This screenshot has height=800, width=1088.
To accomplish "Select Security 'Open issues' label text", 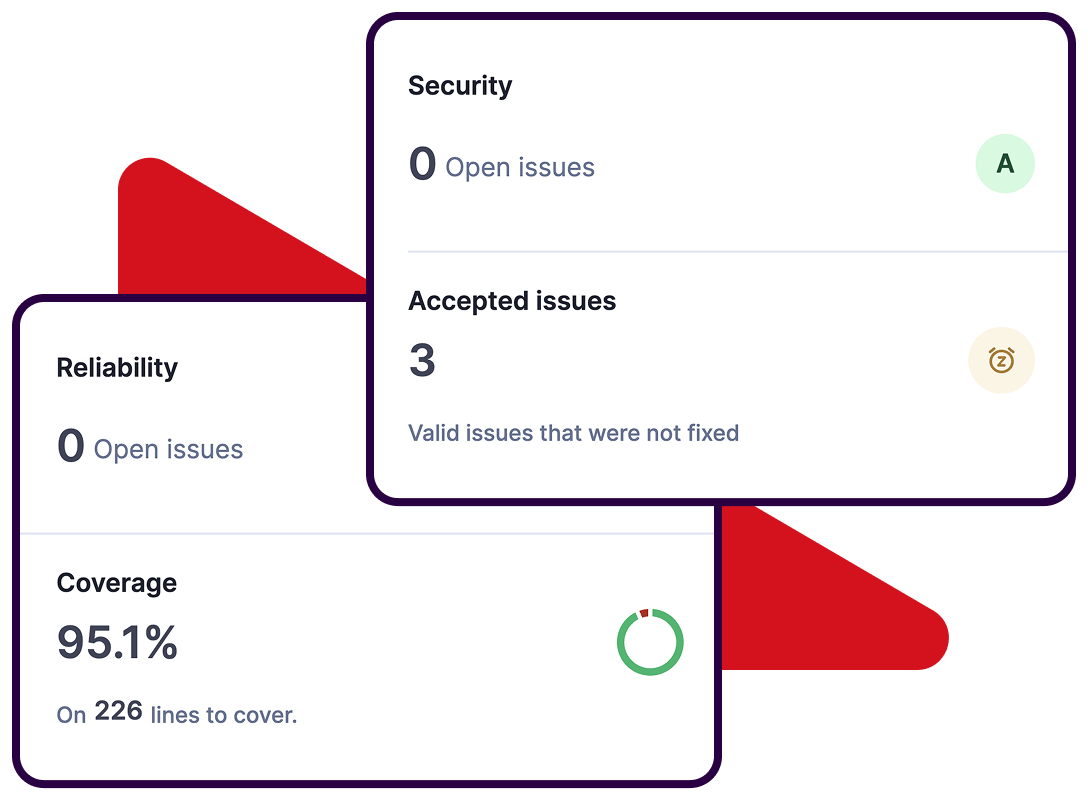I will [520, 168].
